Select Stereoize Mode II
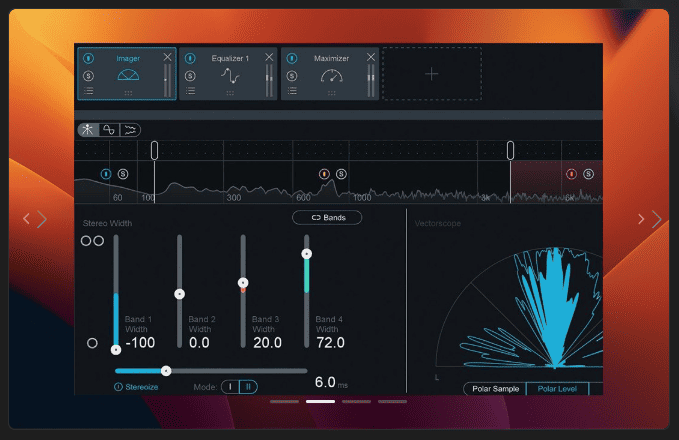The width and height of the screenshot is (679, 440). [x=249, y=387]
